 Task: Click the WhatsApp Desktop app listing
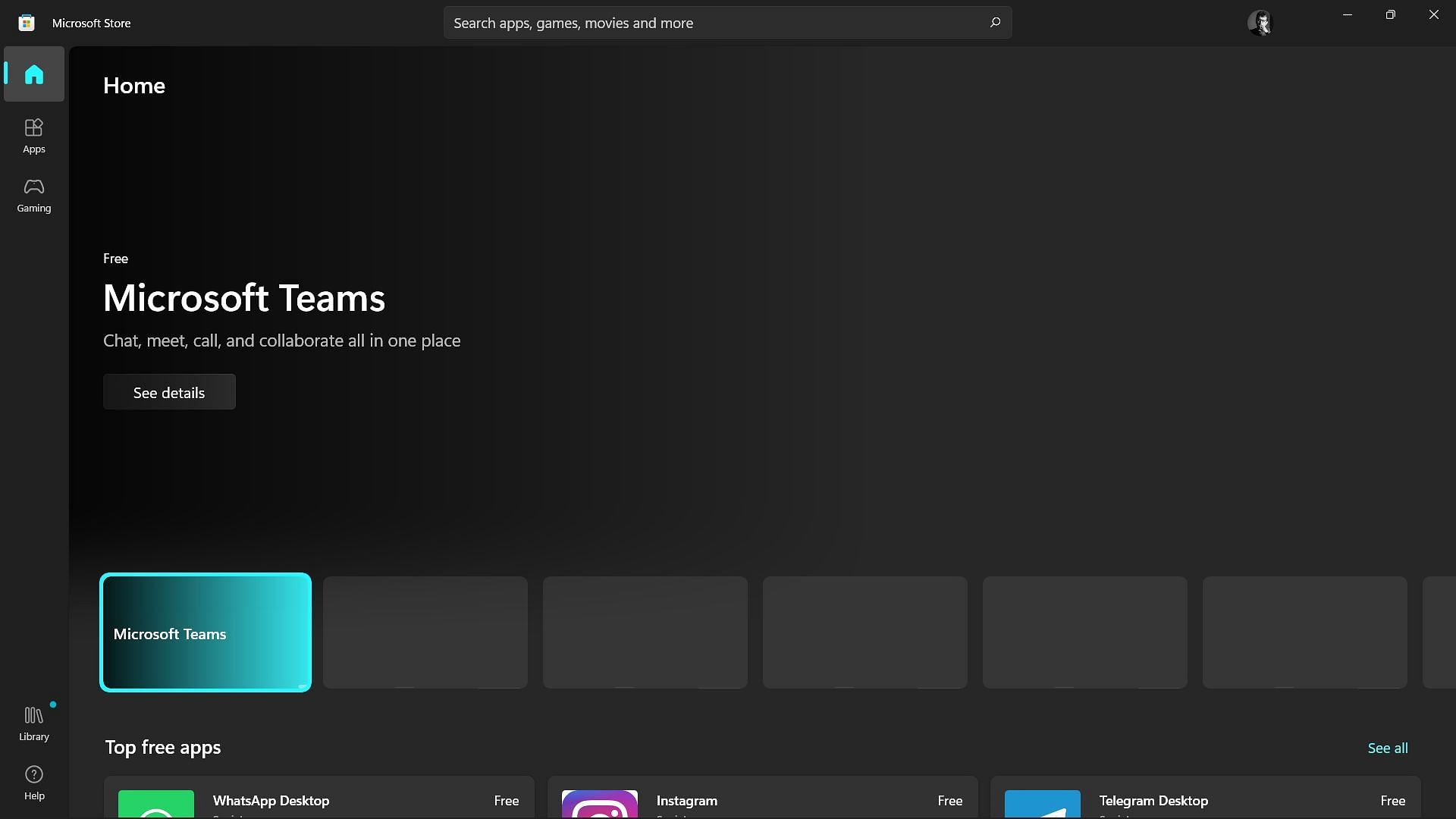coord(318,800)
